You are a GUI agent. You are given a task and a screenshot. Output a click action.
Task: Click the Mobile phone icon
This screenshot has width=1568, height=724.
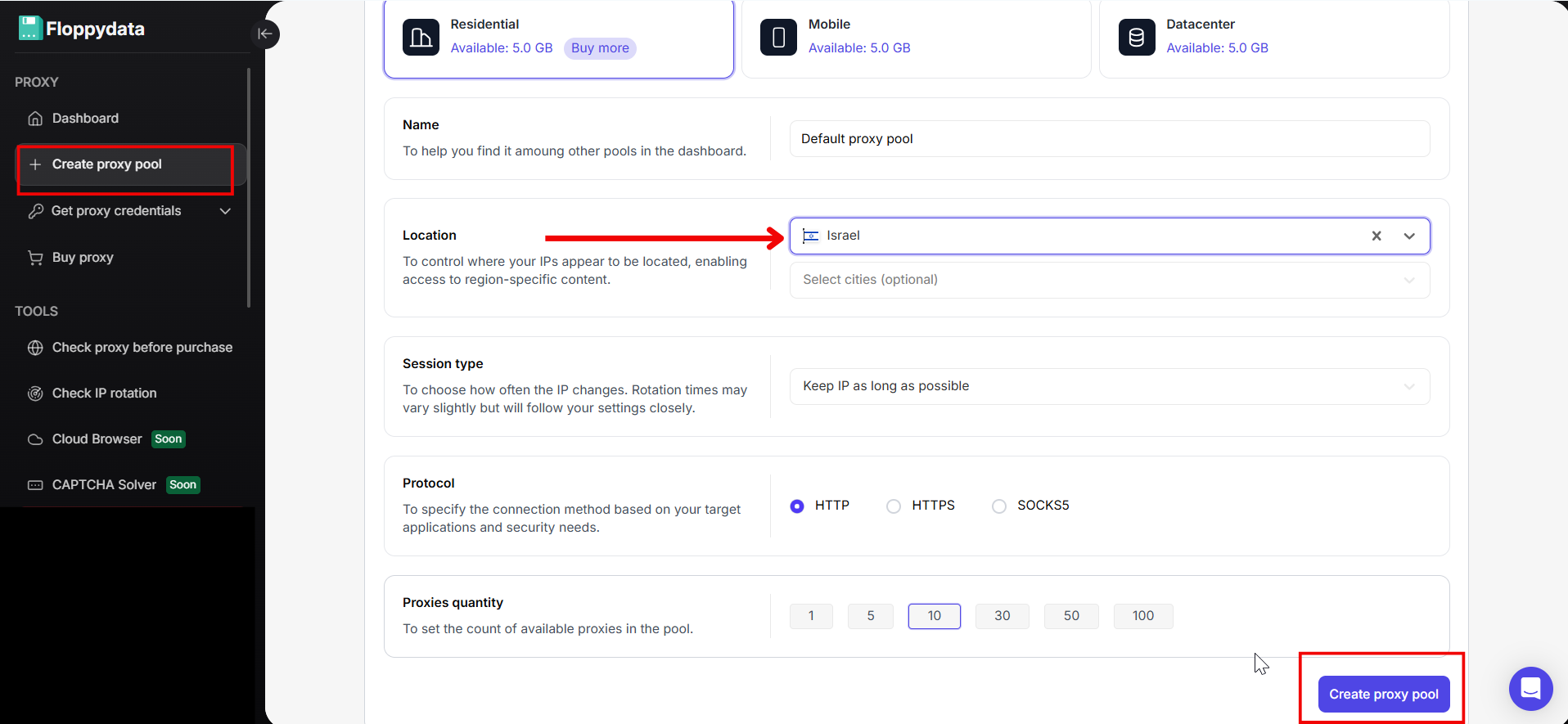778,37
